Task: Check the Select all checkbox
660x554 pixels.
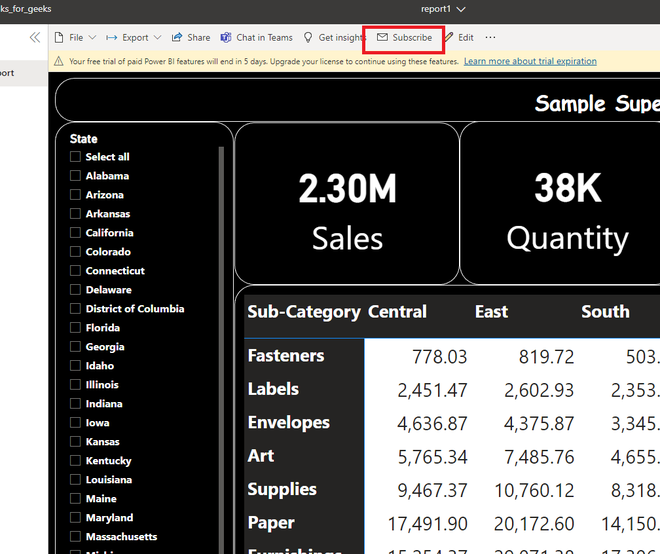Action: click(75, 157)
